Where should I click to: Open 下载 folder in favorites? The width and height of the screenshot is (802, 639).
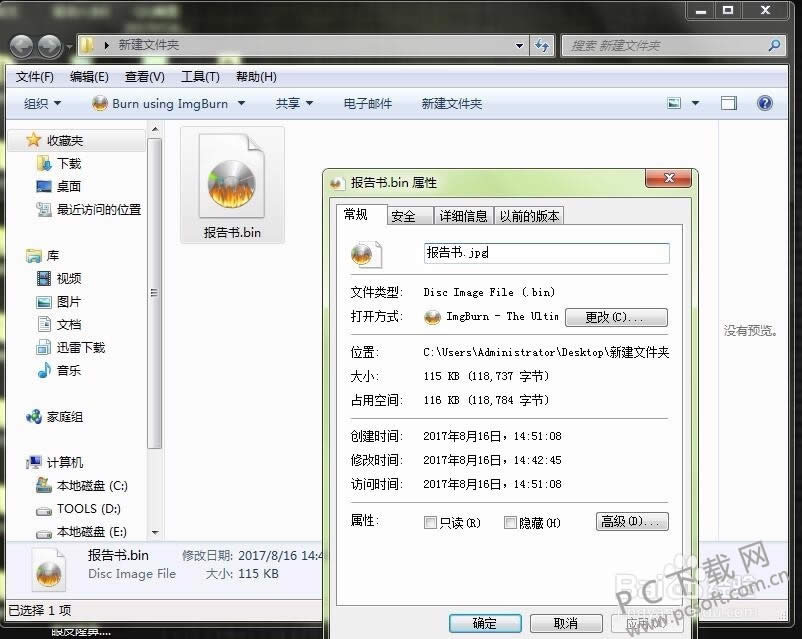[68, 163]
